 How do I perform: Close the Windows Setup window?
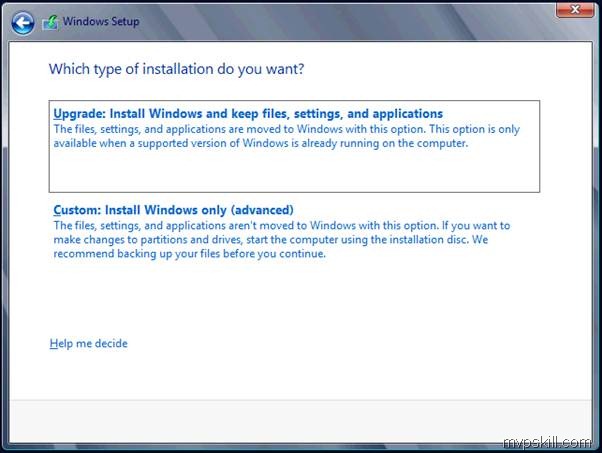coord(575,10)
